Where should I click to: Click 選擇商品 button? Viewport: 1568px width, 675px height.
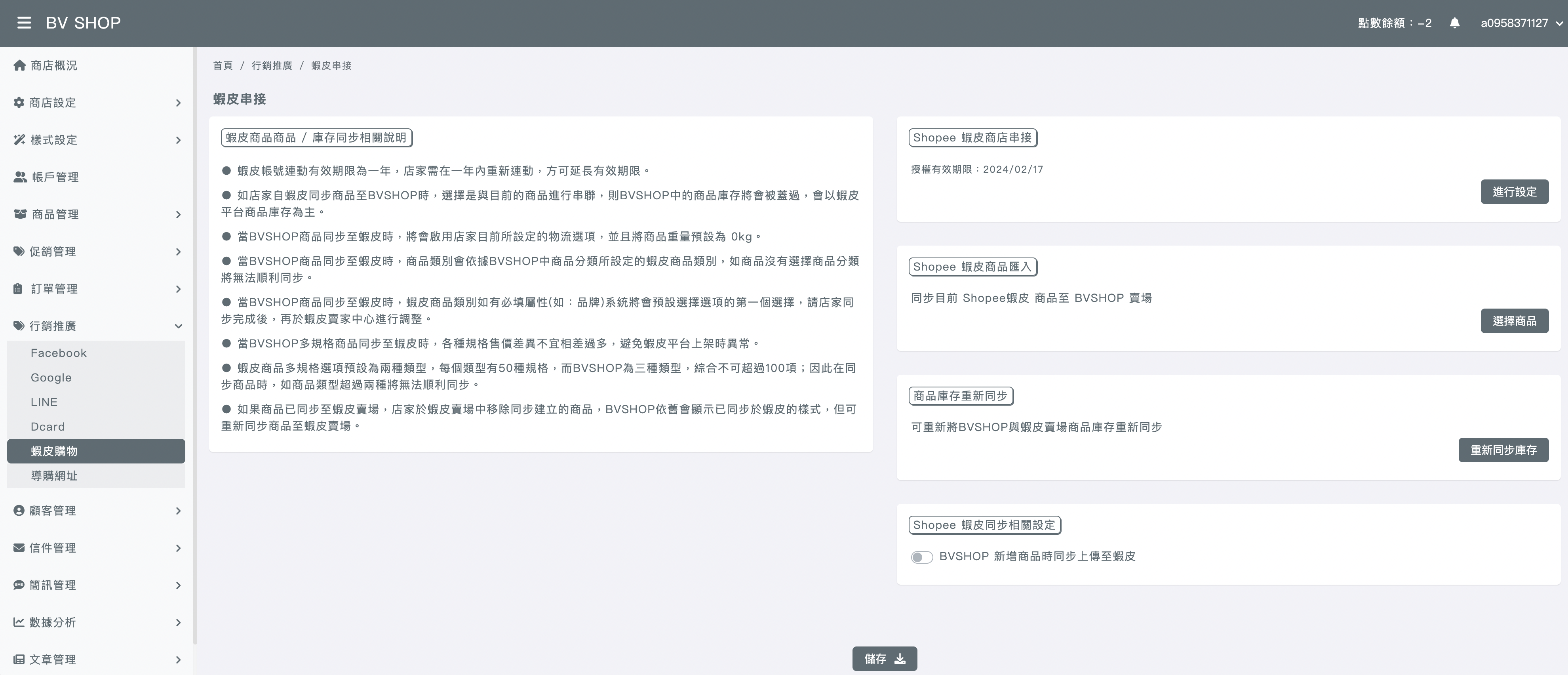pos(1515,321)
